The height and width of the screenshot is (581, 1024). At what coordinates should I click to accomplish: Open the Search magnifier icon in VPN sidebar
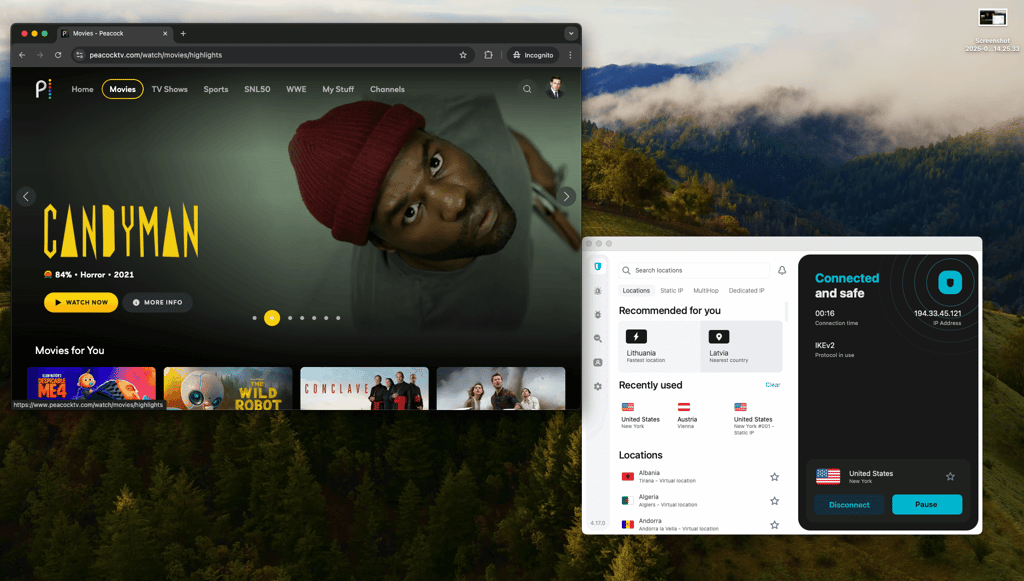[x=598, y=339]
